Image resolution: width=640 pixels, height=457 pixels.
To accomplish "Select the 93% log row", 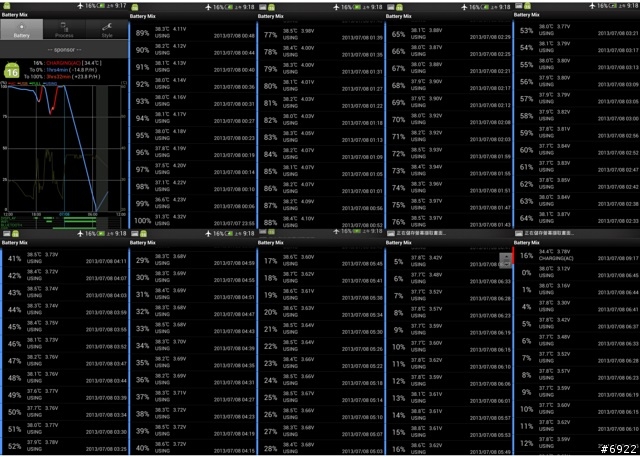I will click(x=193, y=101).
